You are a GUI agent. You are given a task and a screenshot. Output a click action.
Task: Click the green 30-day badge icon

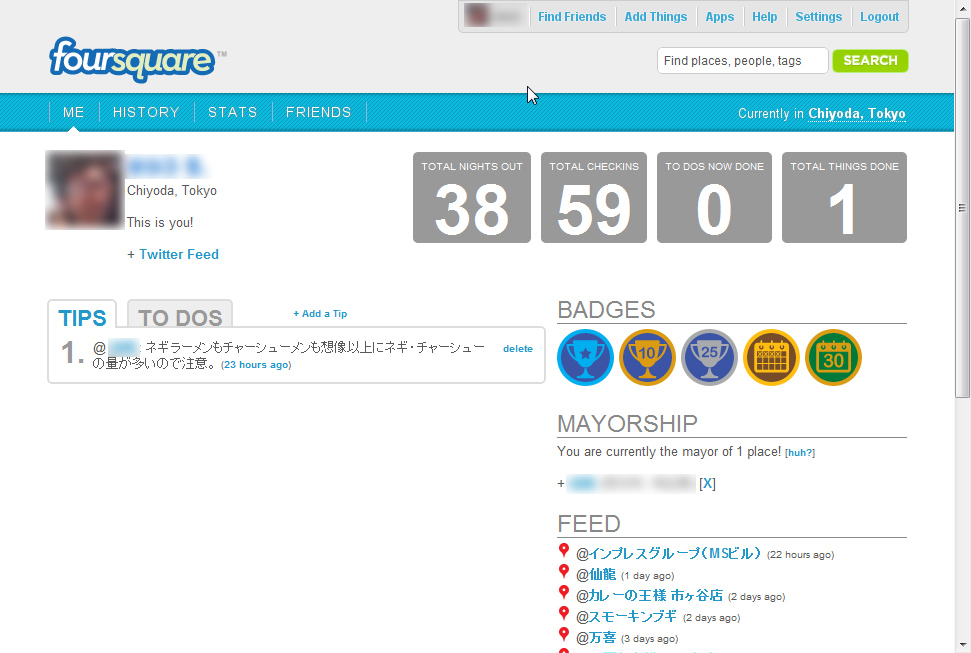833,357
